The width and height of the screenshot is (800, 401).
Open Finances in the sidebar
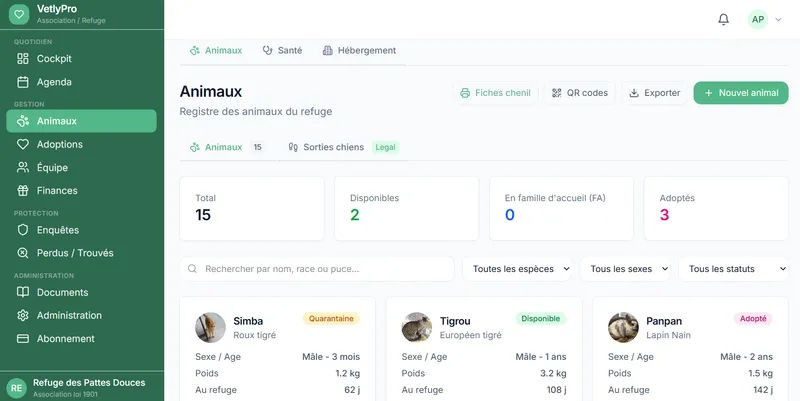[x=57, y=190]
